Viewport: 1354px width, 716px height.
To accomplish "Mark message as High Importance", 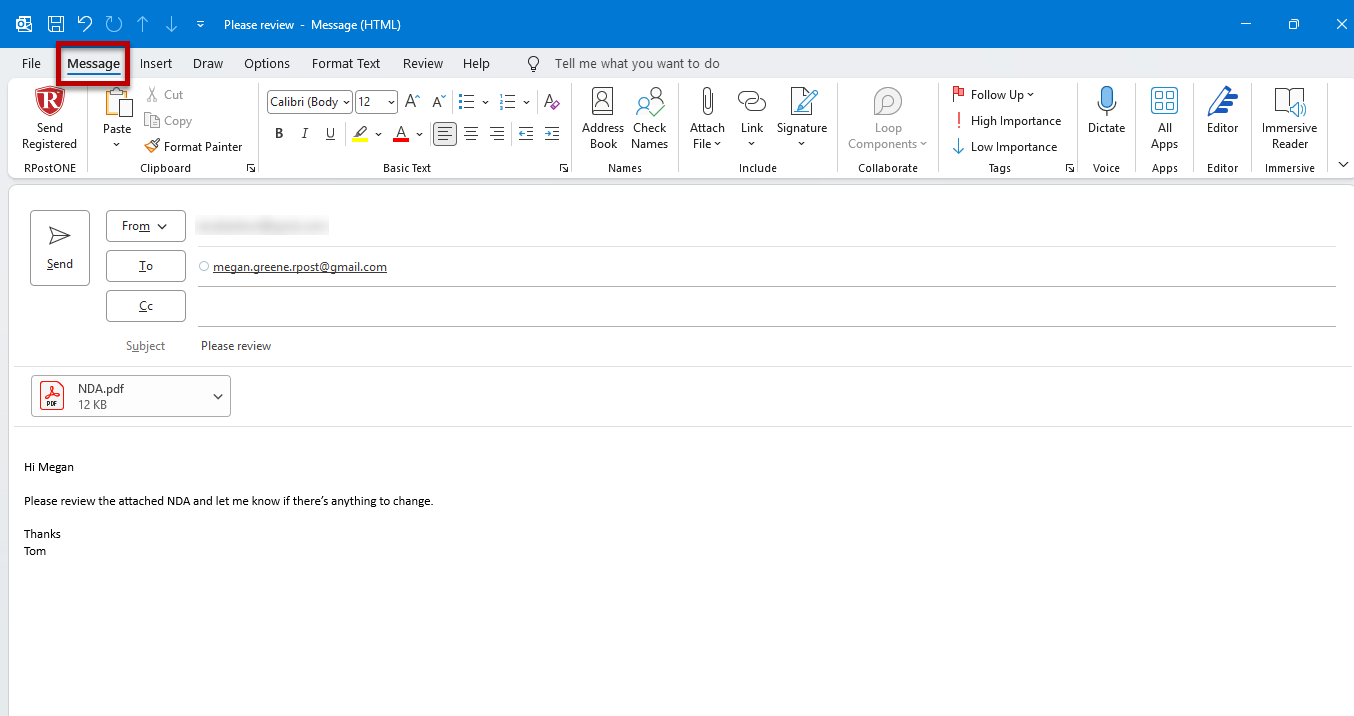I will 1006,120.
